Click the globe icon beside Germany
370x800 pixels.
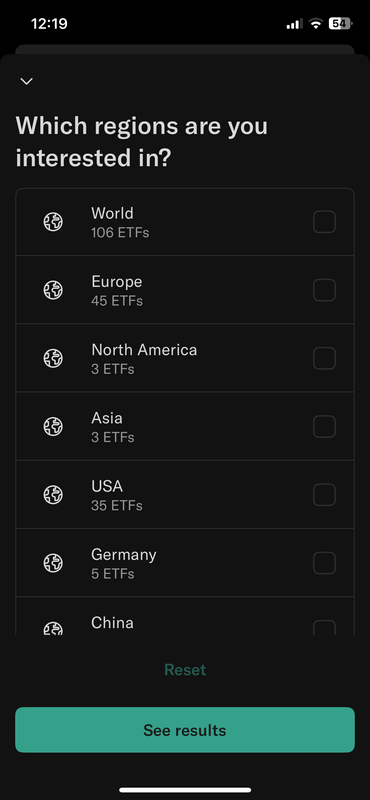point(53,563)
